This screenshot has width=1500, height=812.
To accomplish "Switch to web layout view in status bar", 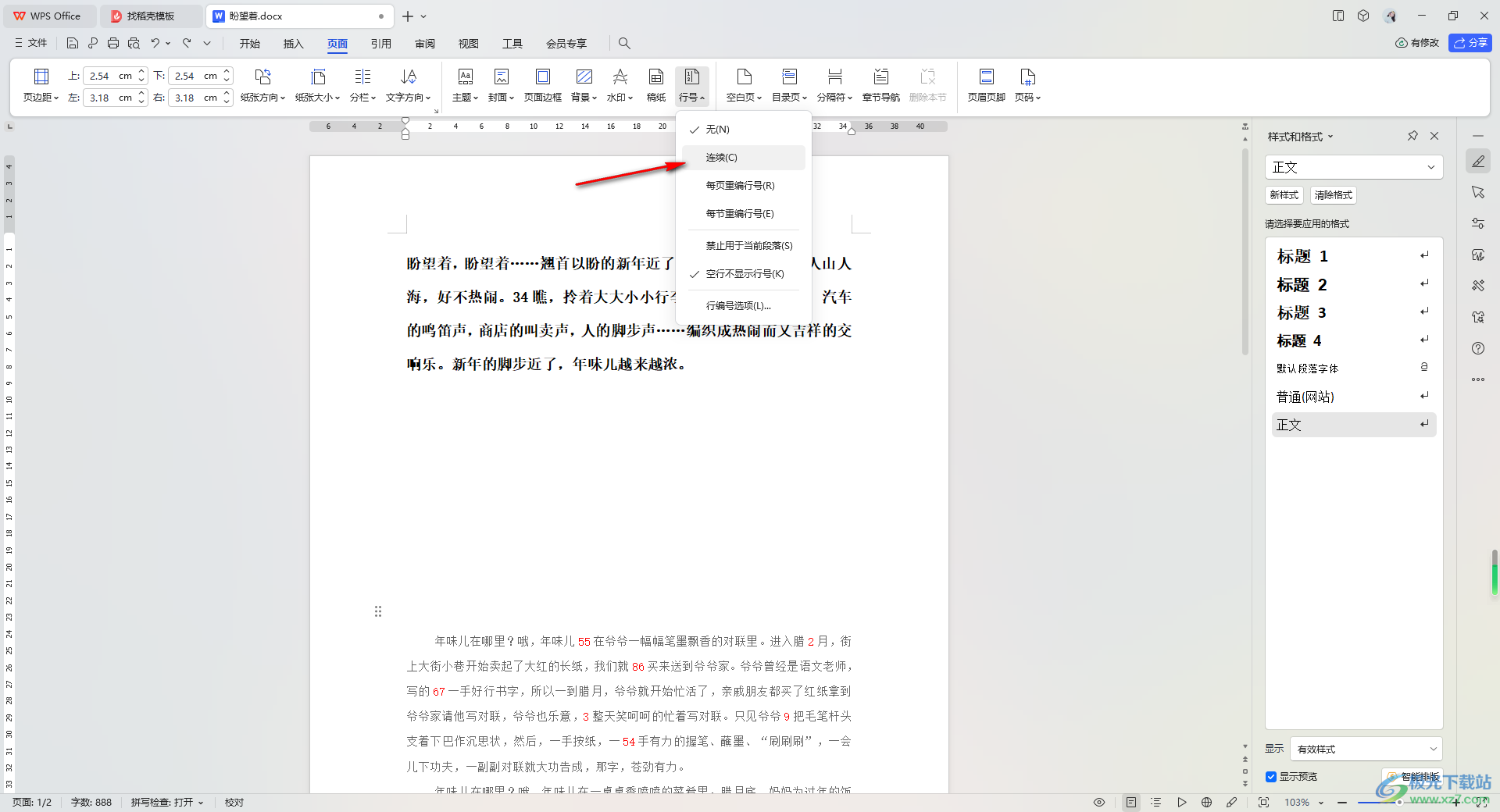I will [x=1206, y=802].
